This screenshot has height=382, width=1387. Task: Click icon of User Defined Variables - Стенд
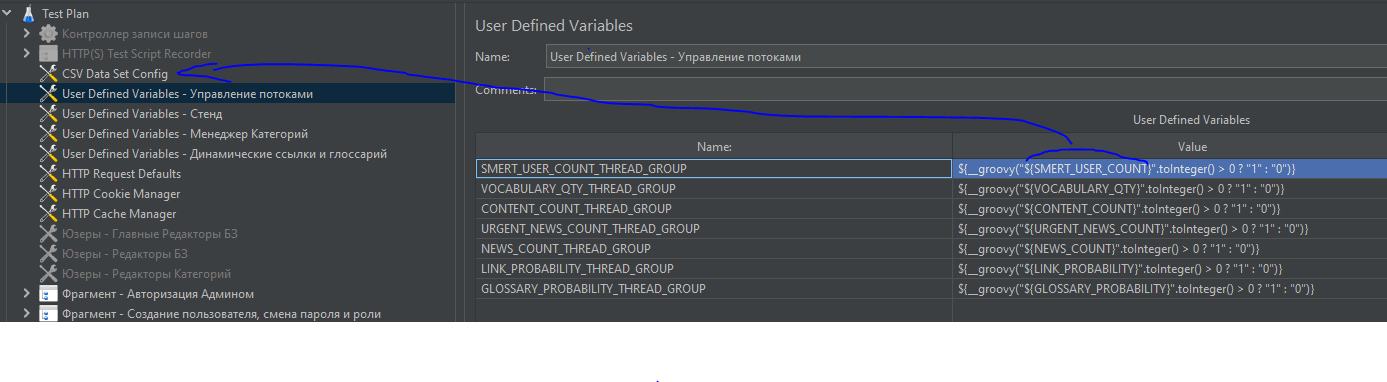[x=48, y=114]
